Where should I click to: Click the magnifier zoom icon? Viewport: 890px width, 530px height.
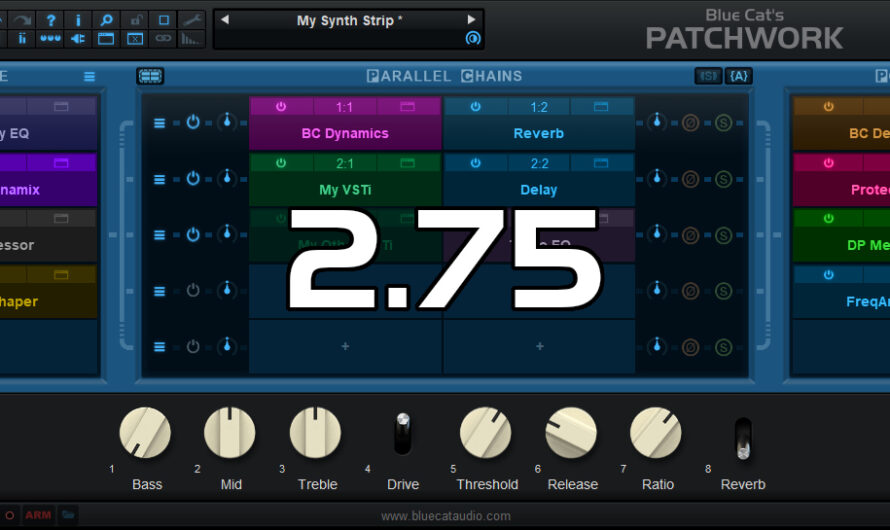point(106,20)
